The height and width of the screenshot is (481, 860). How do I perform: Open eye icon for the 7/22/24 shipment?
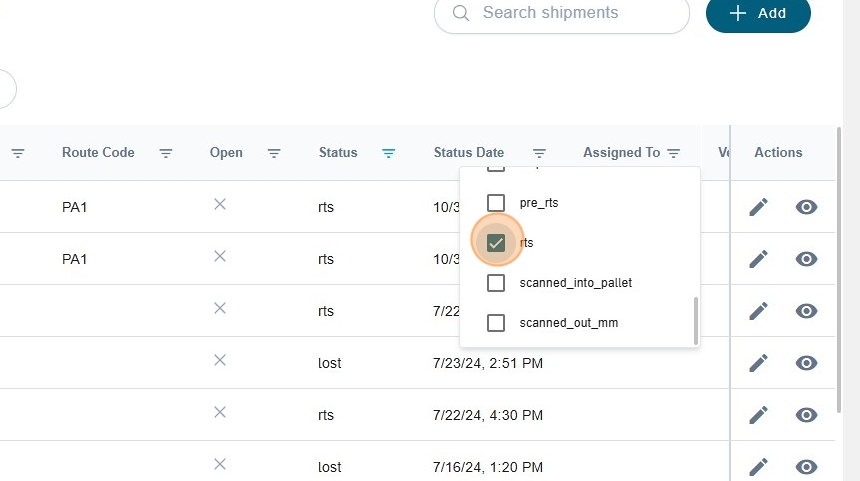coord(807,415)
